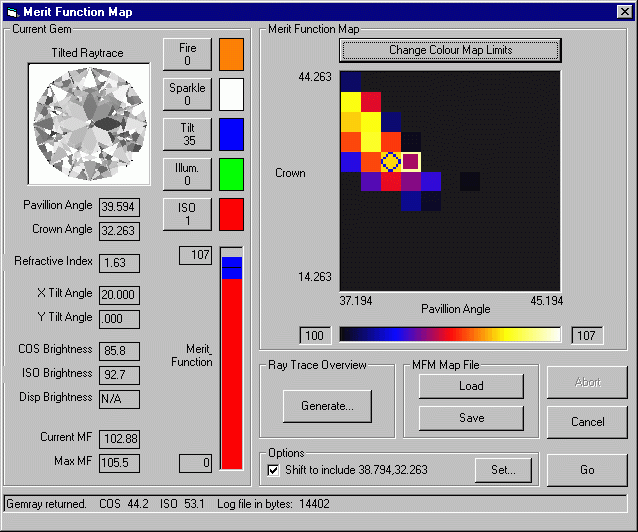Viewport: 638px width, 532px height.
Task: Click the Log file in bytes status
Action: pyautogui.click(x=273, y=504)
